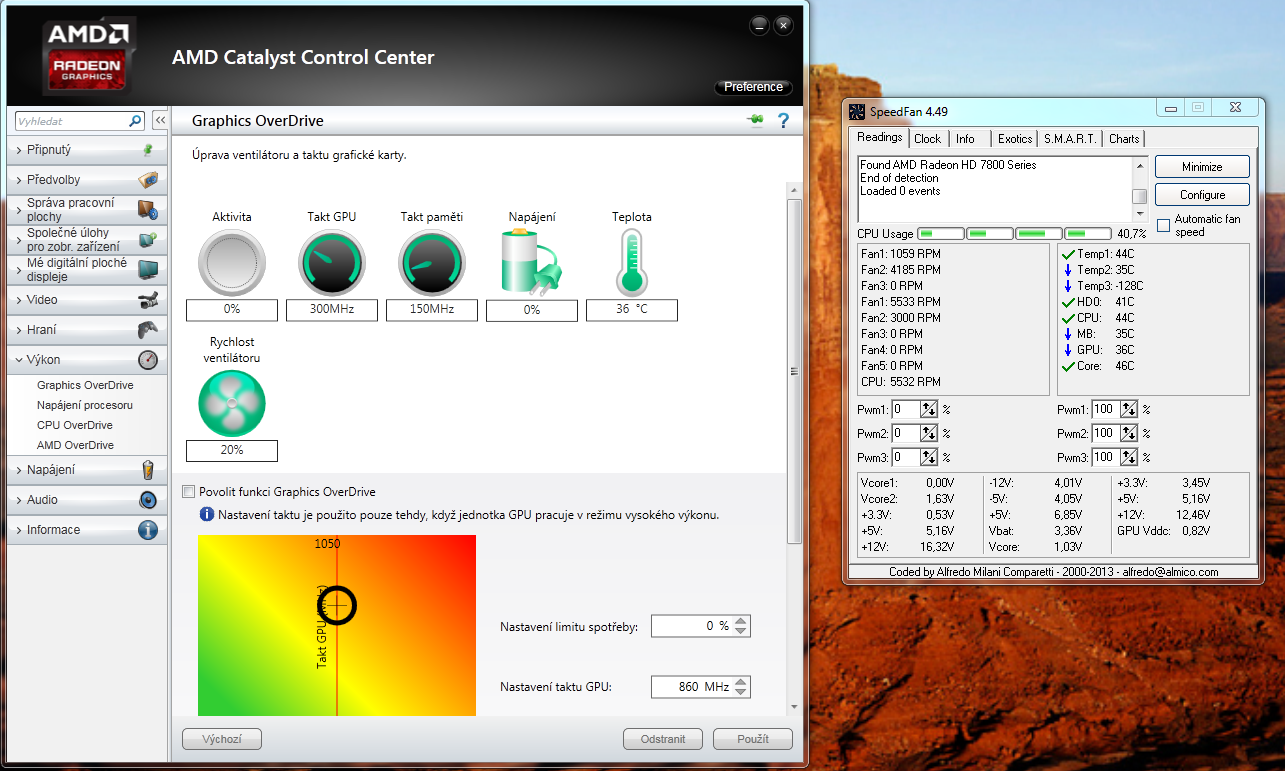1285x771 pixels.
Task: Expand the Předvolby section
Action: click(x=89, y=180)
